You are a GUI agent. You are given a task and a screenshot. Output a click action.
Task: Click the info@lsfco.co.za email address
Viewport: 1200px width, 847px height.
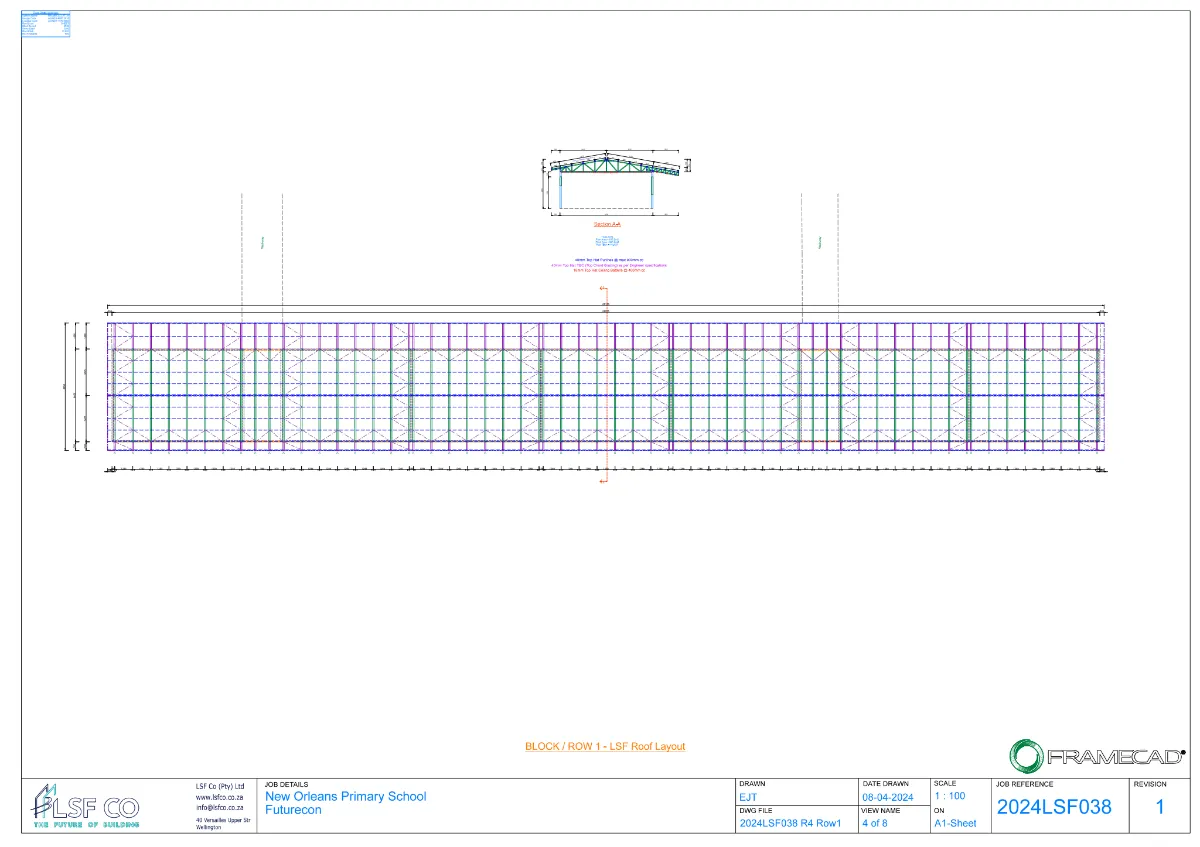click(219, 807)
